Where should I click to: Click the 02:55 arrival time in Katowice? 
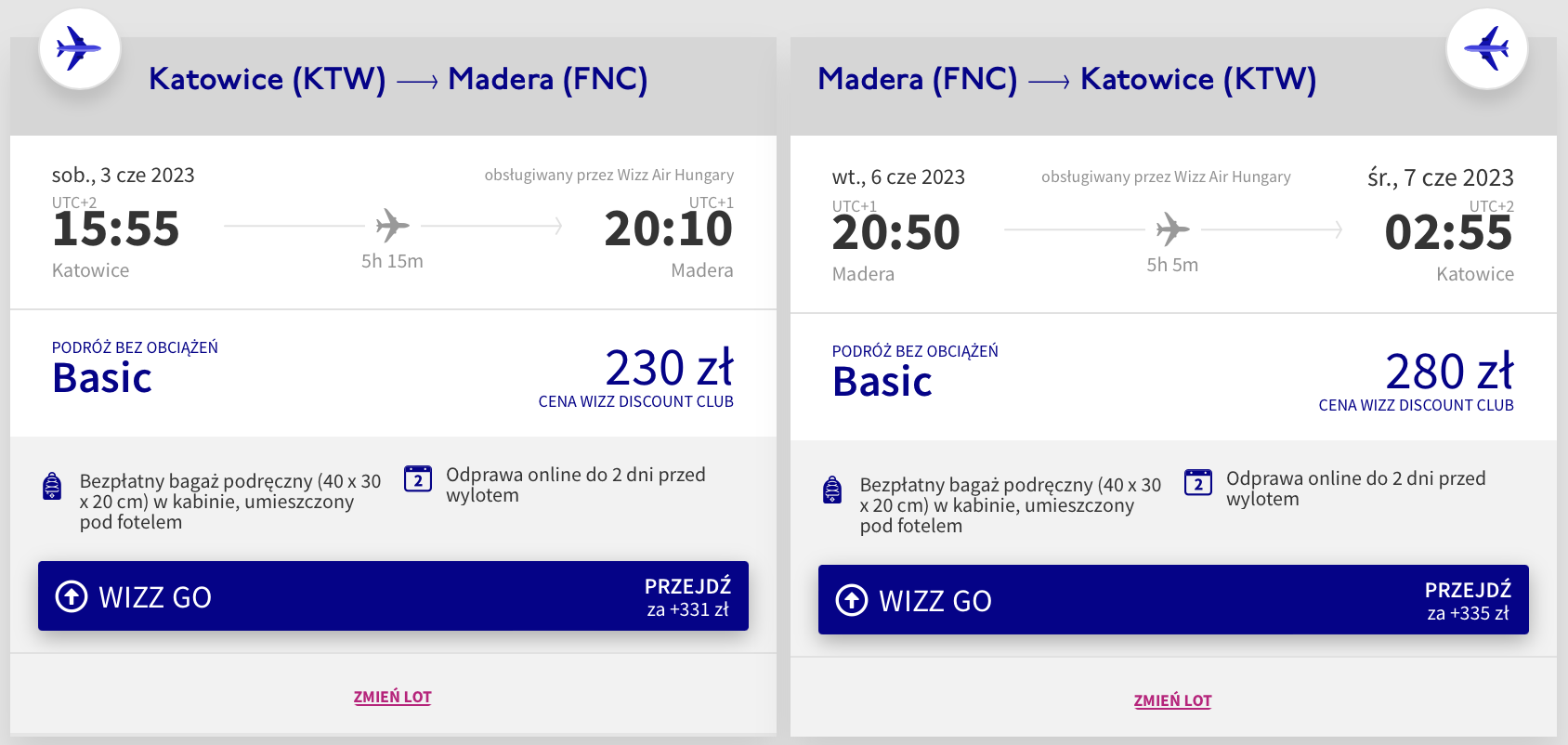[1449, 233]
